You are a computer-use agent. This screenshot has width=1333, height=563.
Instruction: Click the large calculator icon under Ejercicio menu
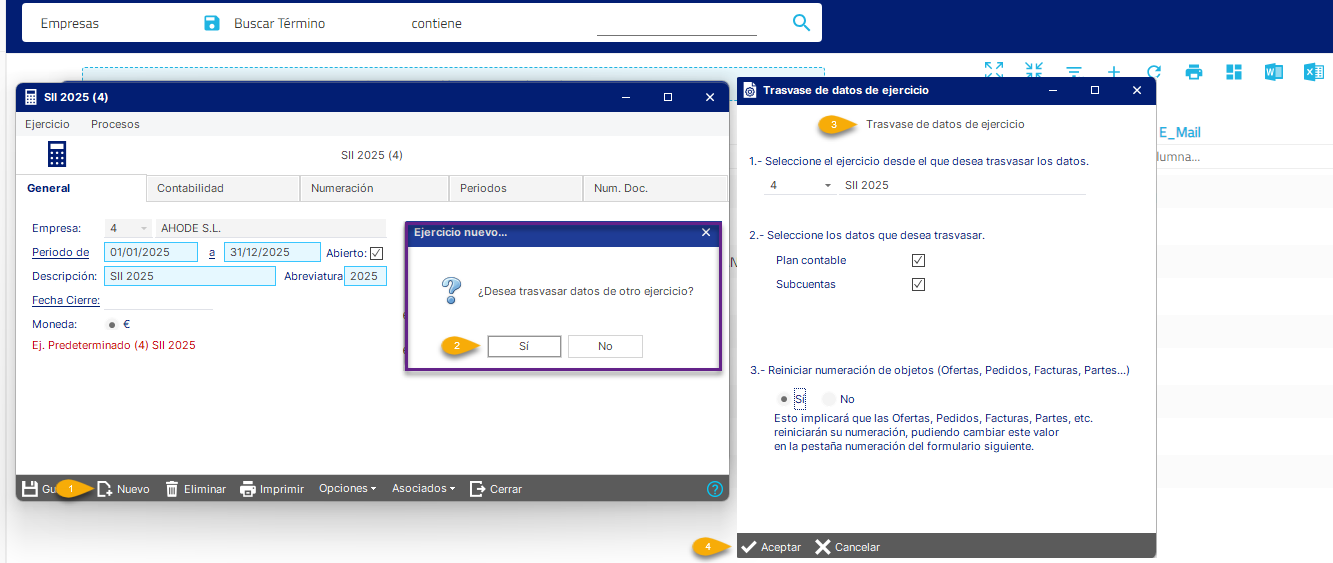tap(56, 155)
